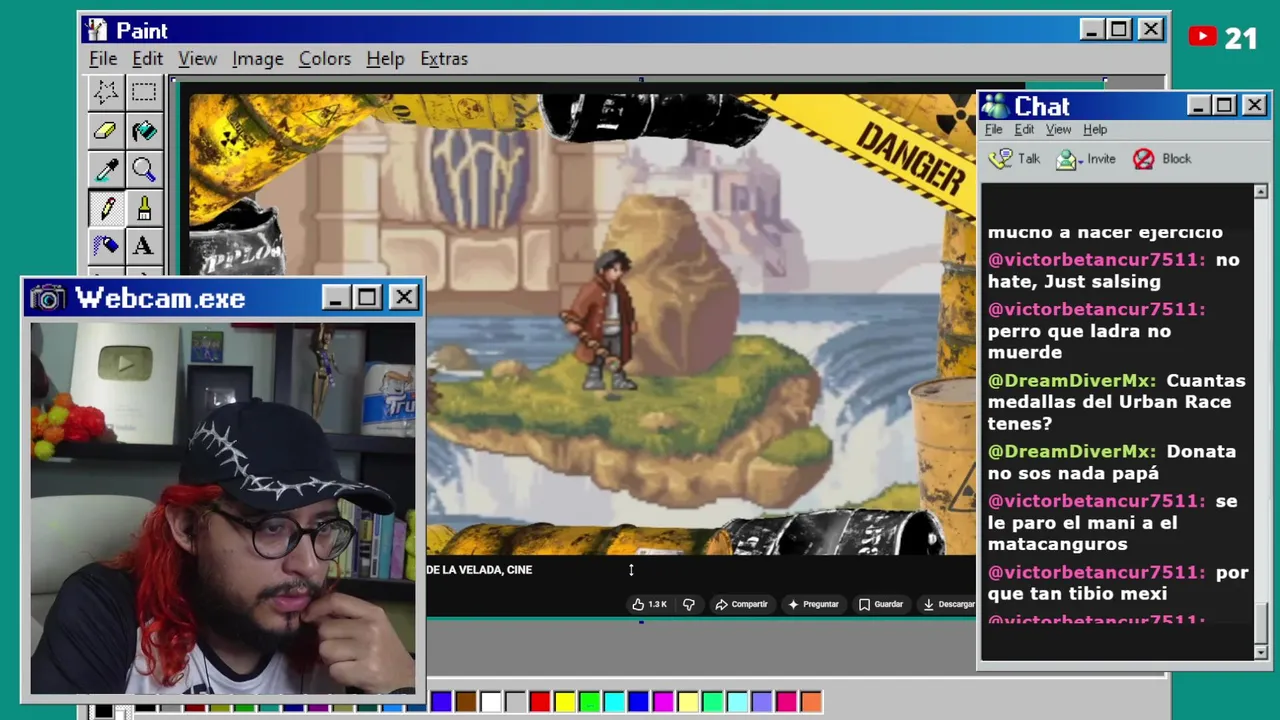This screenshot has height=720, width=1280.
Task: Pick the Airbrush spray tool
Action: point(106,245)
